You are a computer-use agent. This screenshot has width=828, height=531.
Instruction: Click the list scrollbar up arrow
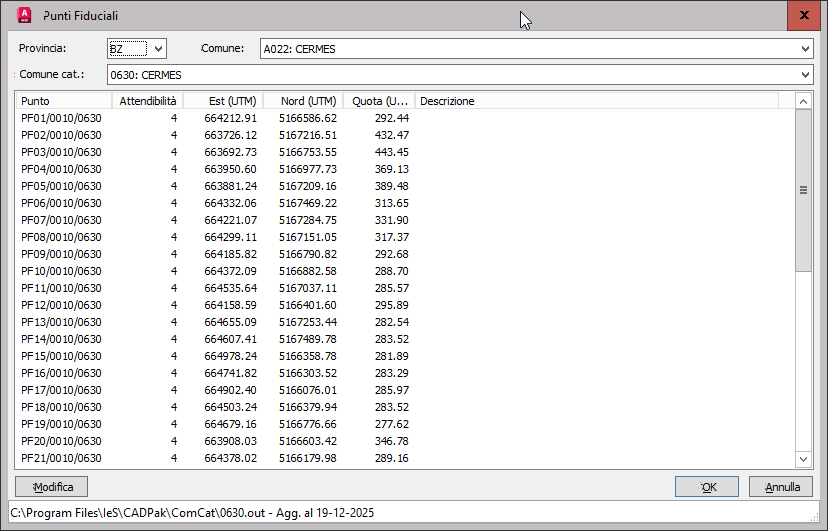coord(803,101)
